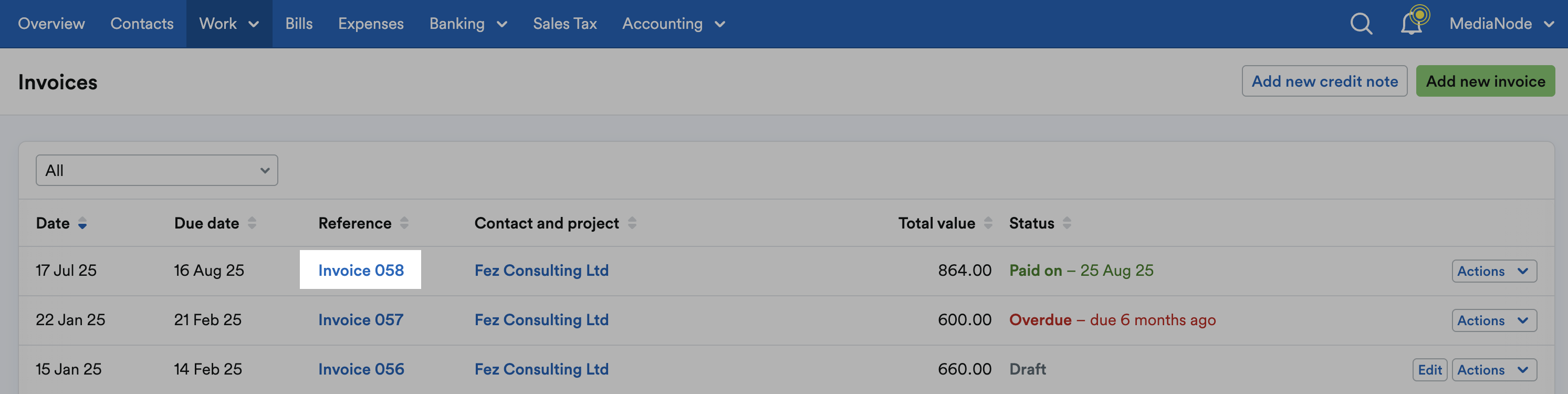Image resolution: width=1568 pixels, height=394 pixels.
Task: Open Fez Consulting Ltd on Invoice 056 row
Action: [x=541, y=369]
